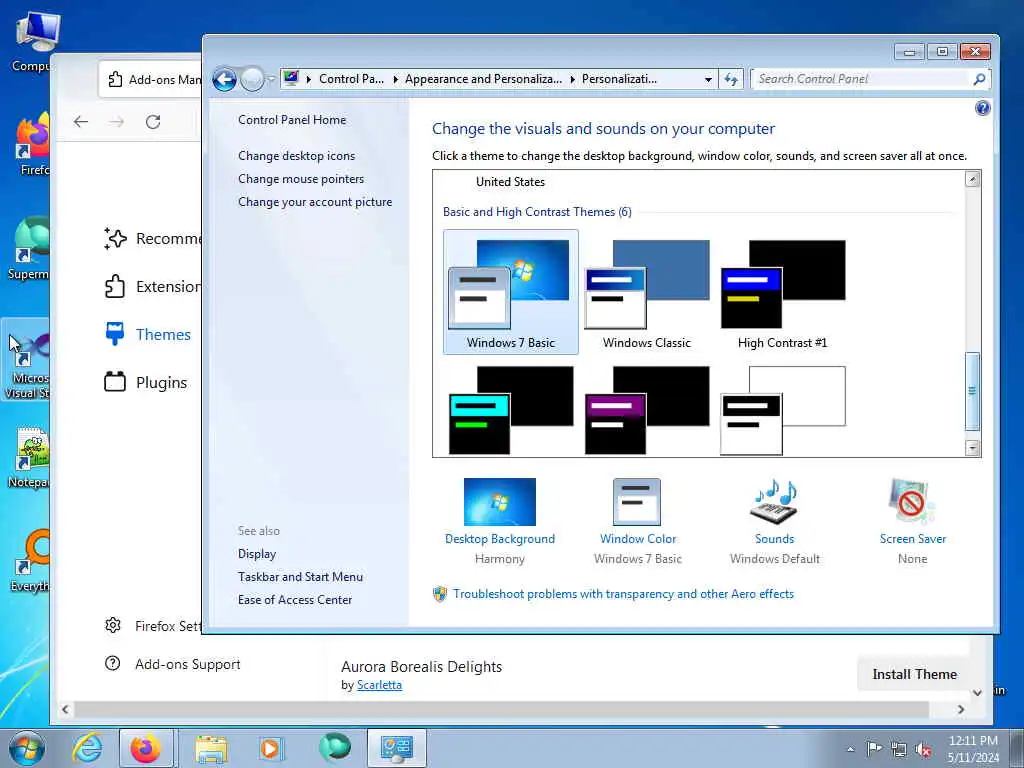Open the Control Panel help icon
1024x768 pixels.
pos(982,108)
